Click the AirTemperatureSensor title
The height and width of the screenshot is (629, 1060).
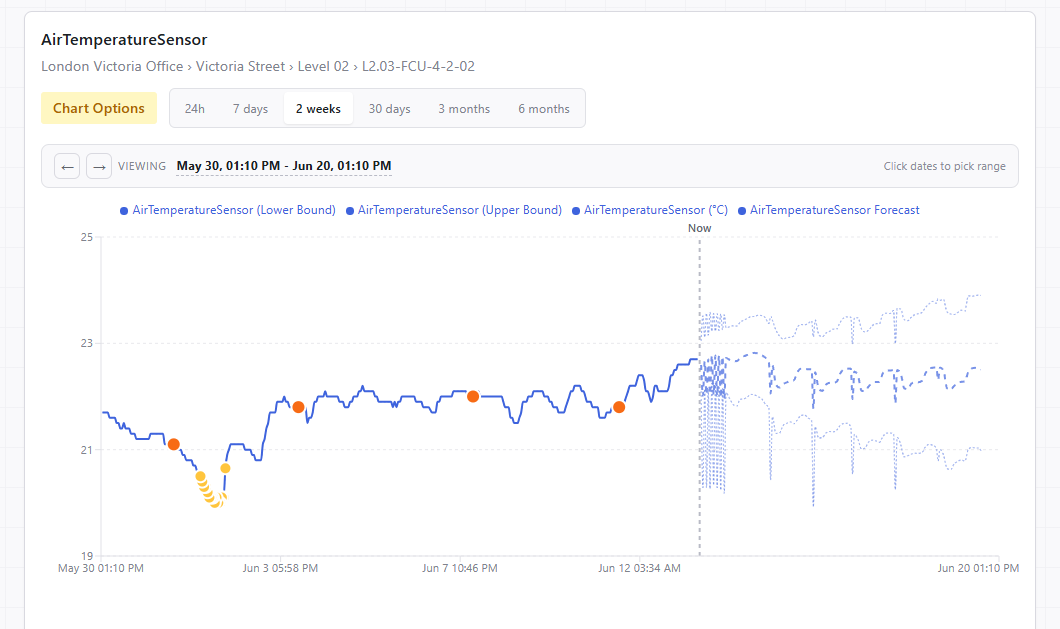tap(124, 40)
